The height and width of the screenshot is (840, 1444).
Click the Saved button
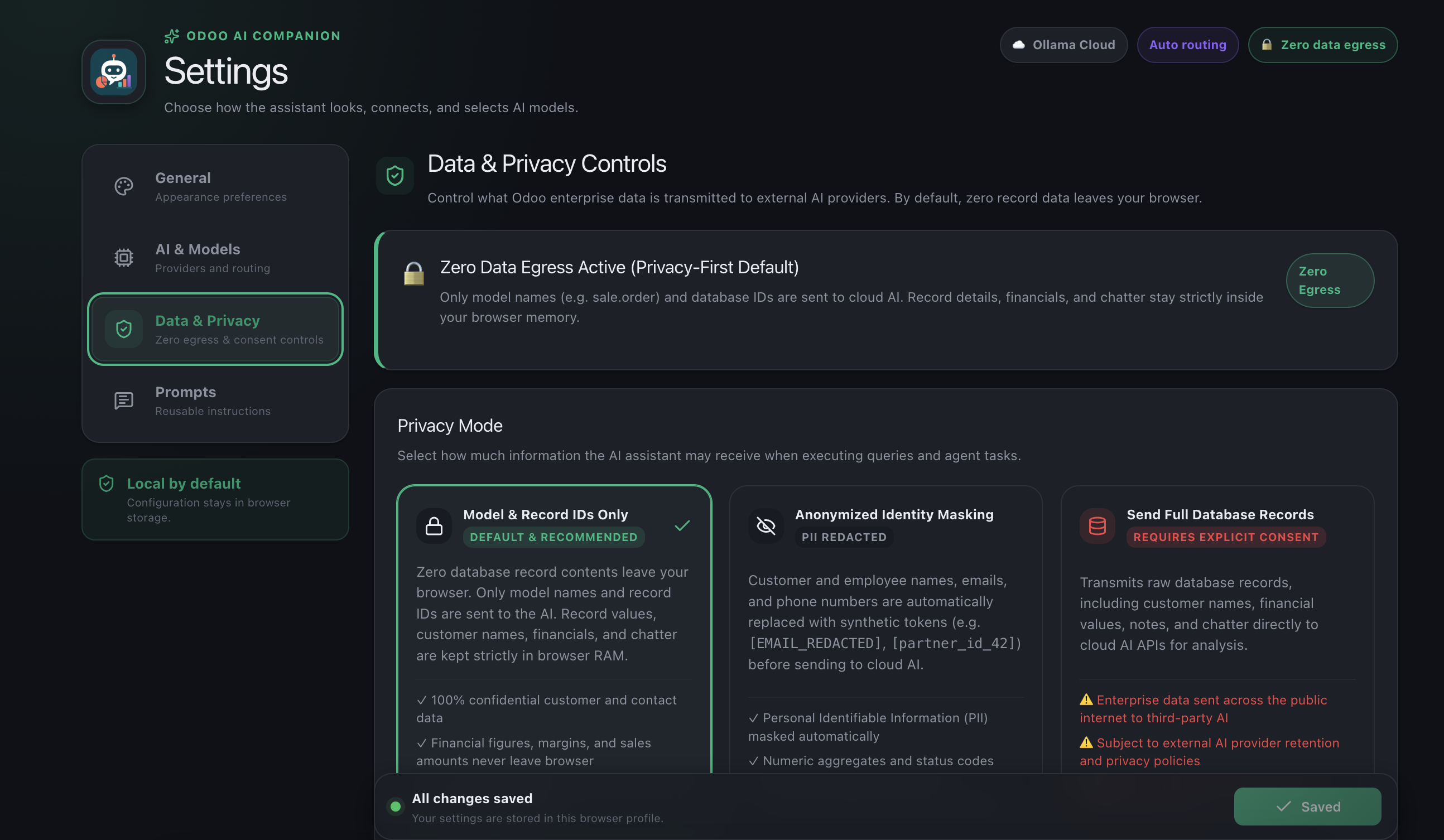pyautogui.click(x=1308, y=807)
